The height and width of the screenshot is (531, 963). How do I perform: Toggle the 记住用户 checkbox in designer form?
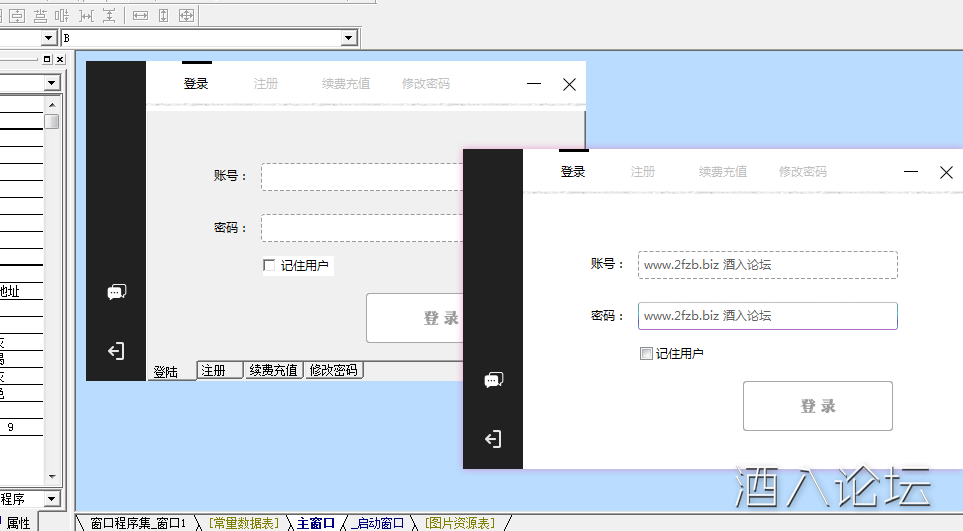coord(269,266)
